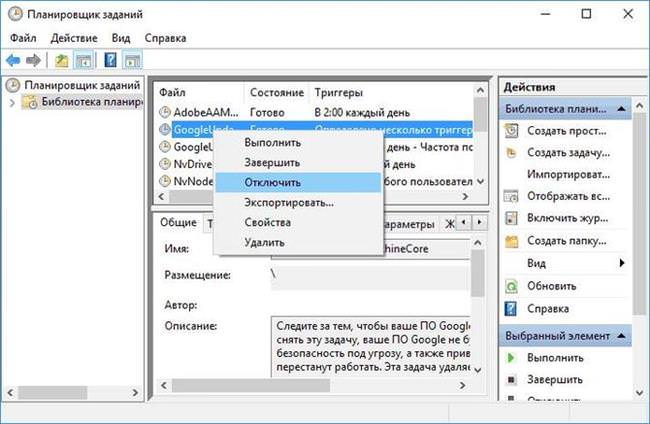Sort tasks by the Триггеры column header
The height and width of the screenshot is (424, 650).
[x=391, y=92]
